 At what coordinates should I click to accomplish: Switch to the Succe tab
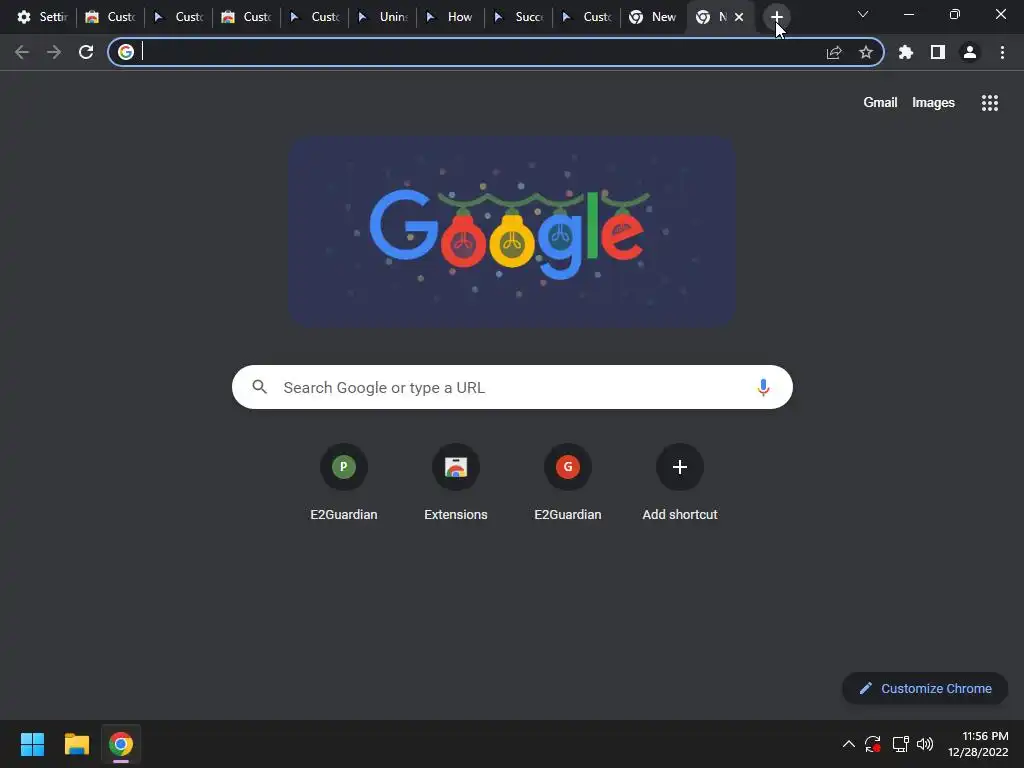pyautogui.click(x=519, y=17)
